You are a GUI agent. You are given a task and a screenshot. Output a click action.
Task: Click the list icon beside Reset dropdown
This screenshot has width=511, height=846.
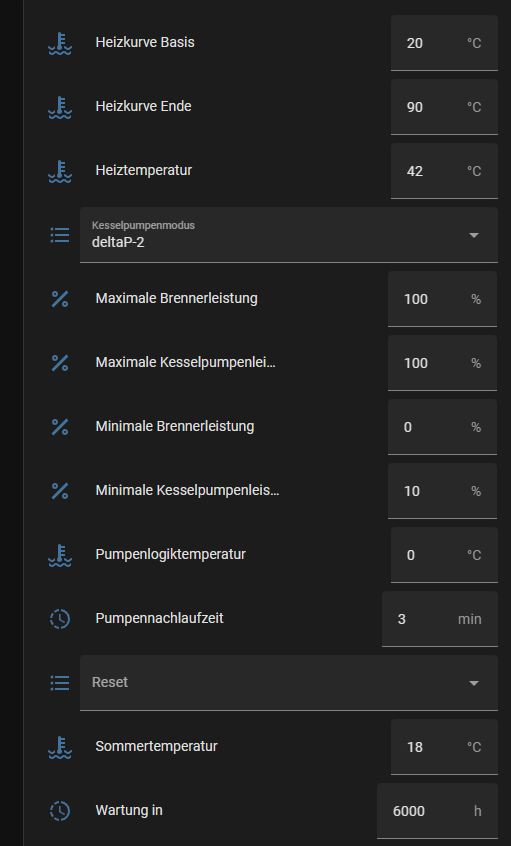(60, 683)
